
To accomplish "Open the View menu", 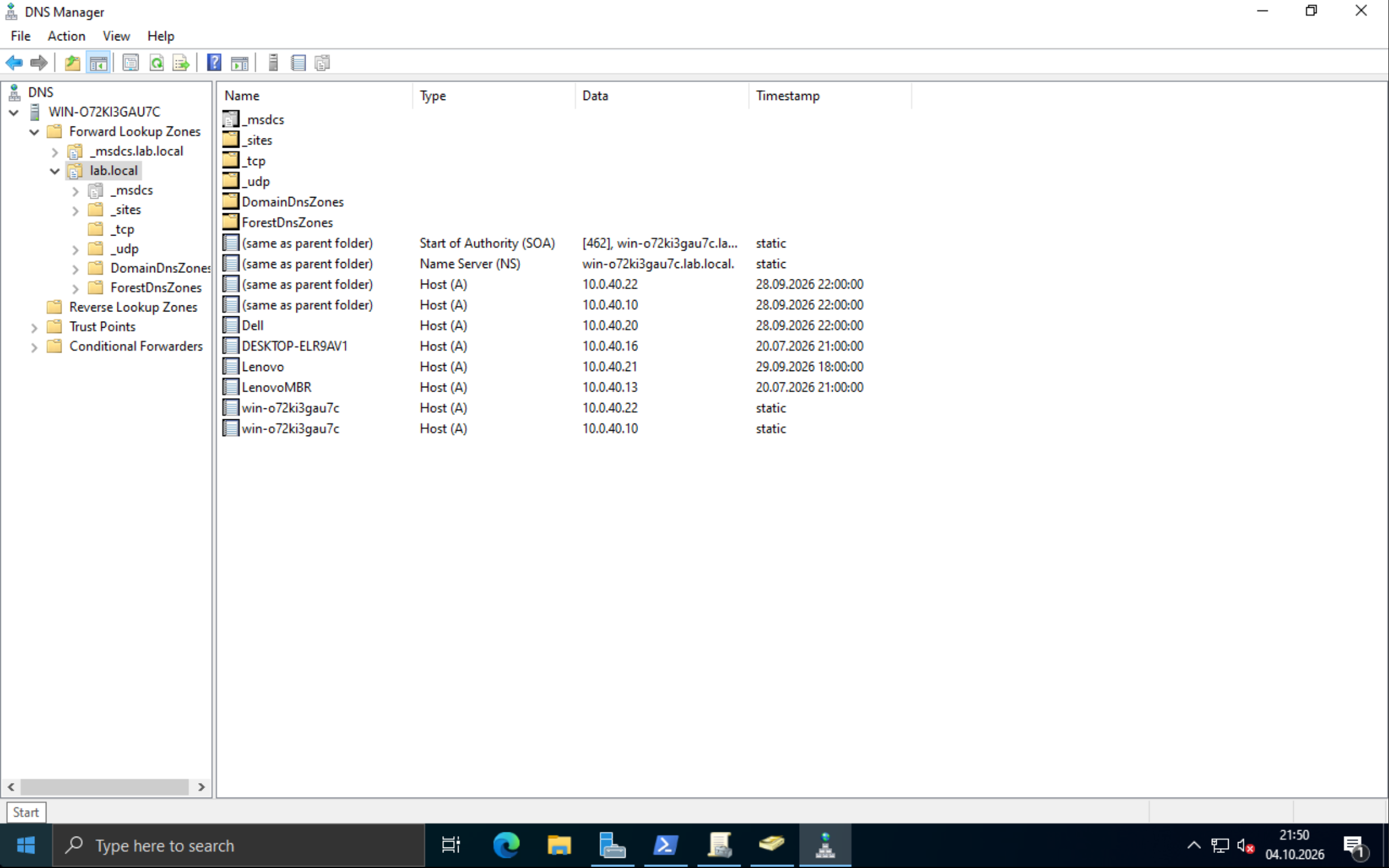I will pos(116,36).
